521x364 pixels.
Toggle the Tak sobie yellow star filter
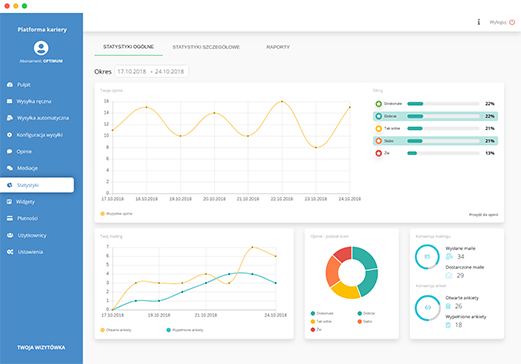[378, 128]
